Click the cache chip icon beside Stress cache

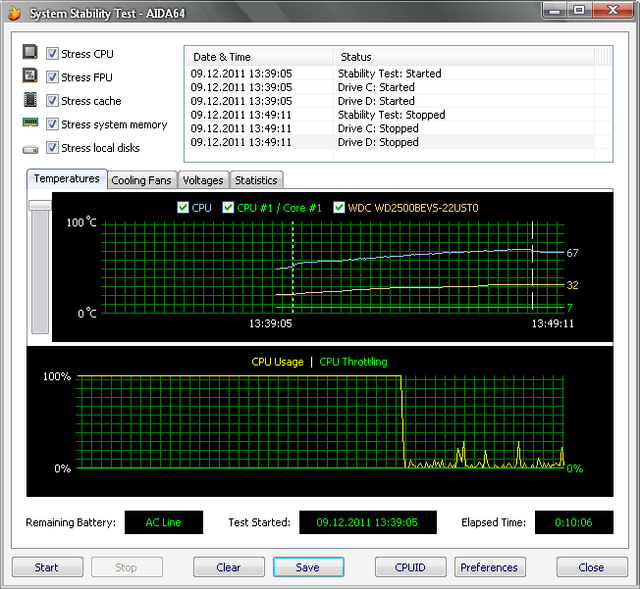[x=30, y=100]
